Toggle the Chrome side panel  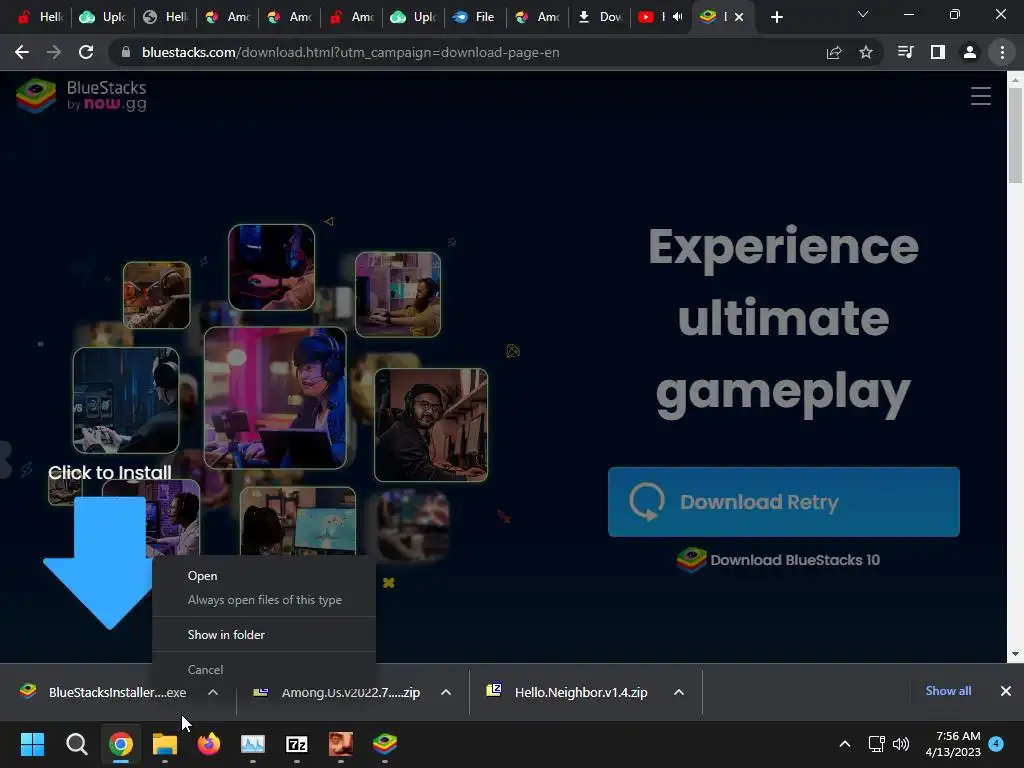click(x=938, y=52)
